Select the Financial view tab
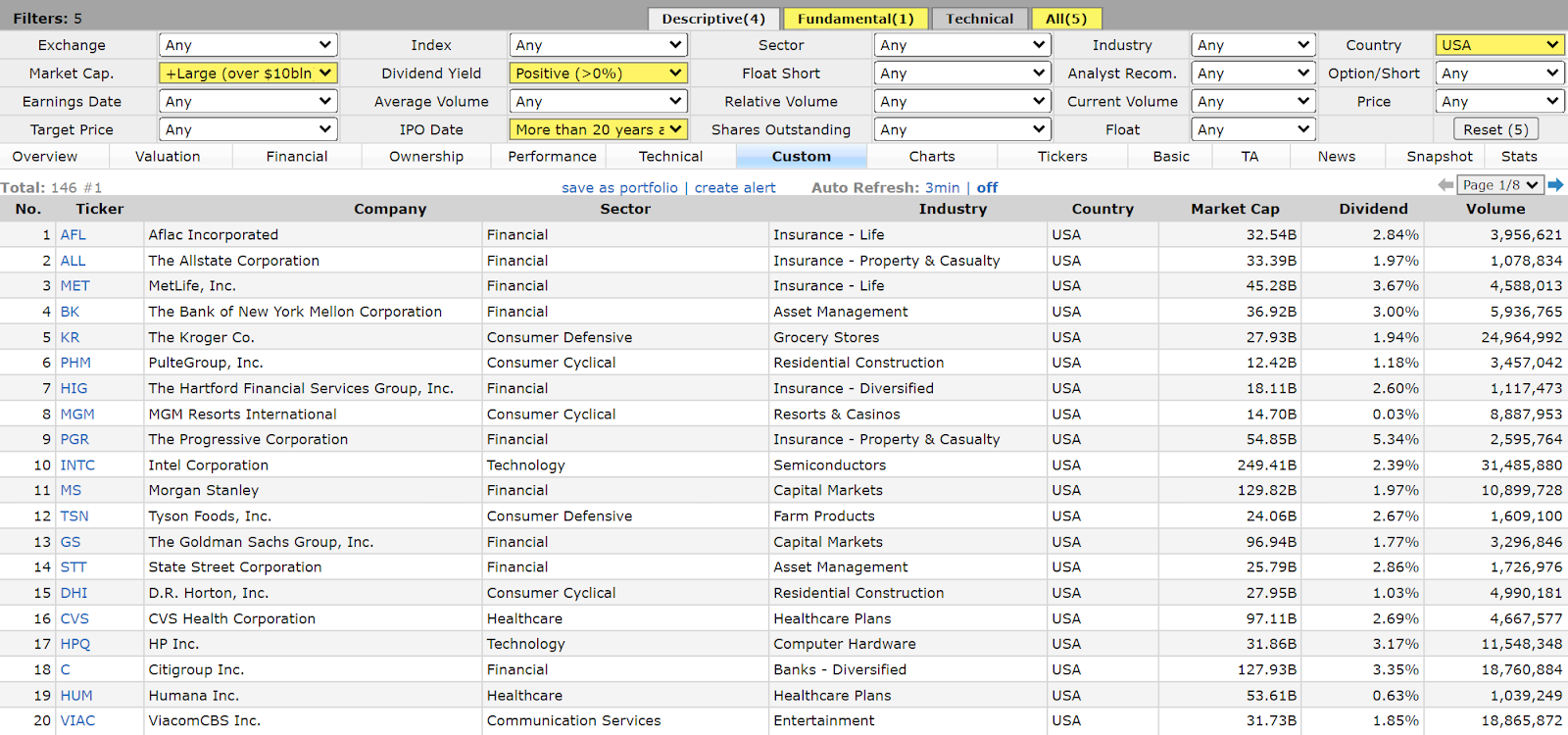This screenshot has width=1568, height=735. click(297, 157)
